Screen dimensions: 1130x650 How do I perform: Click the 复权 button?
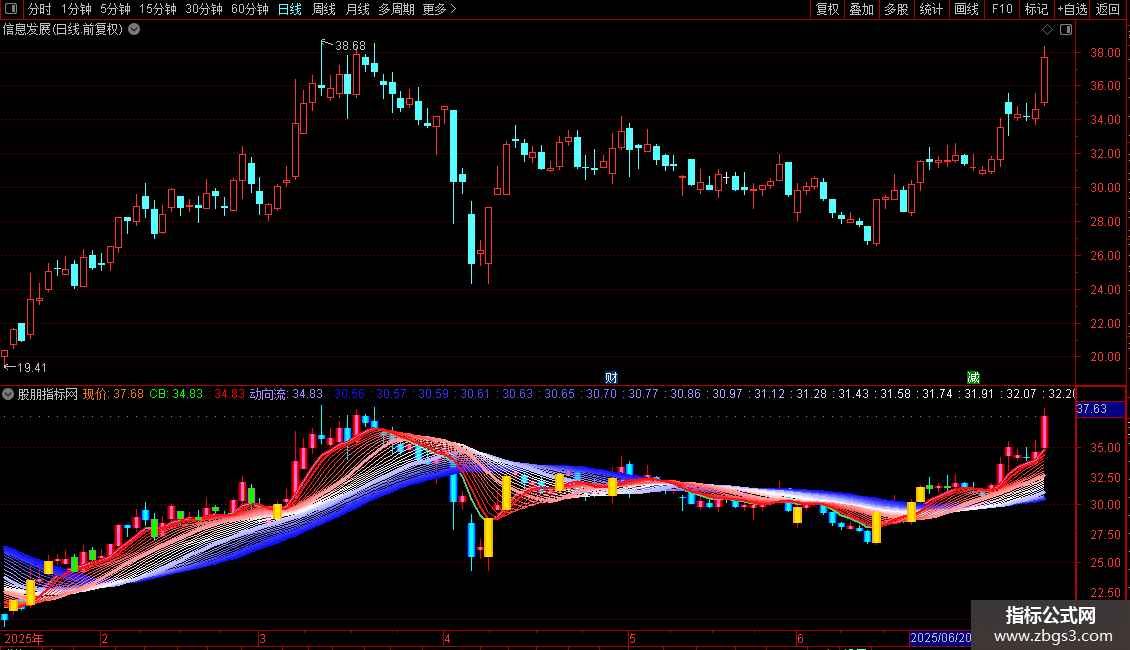[827, 9]
